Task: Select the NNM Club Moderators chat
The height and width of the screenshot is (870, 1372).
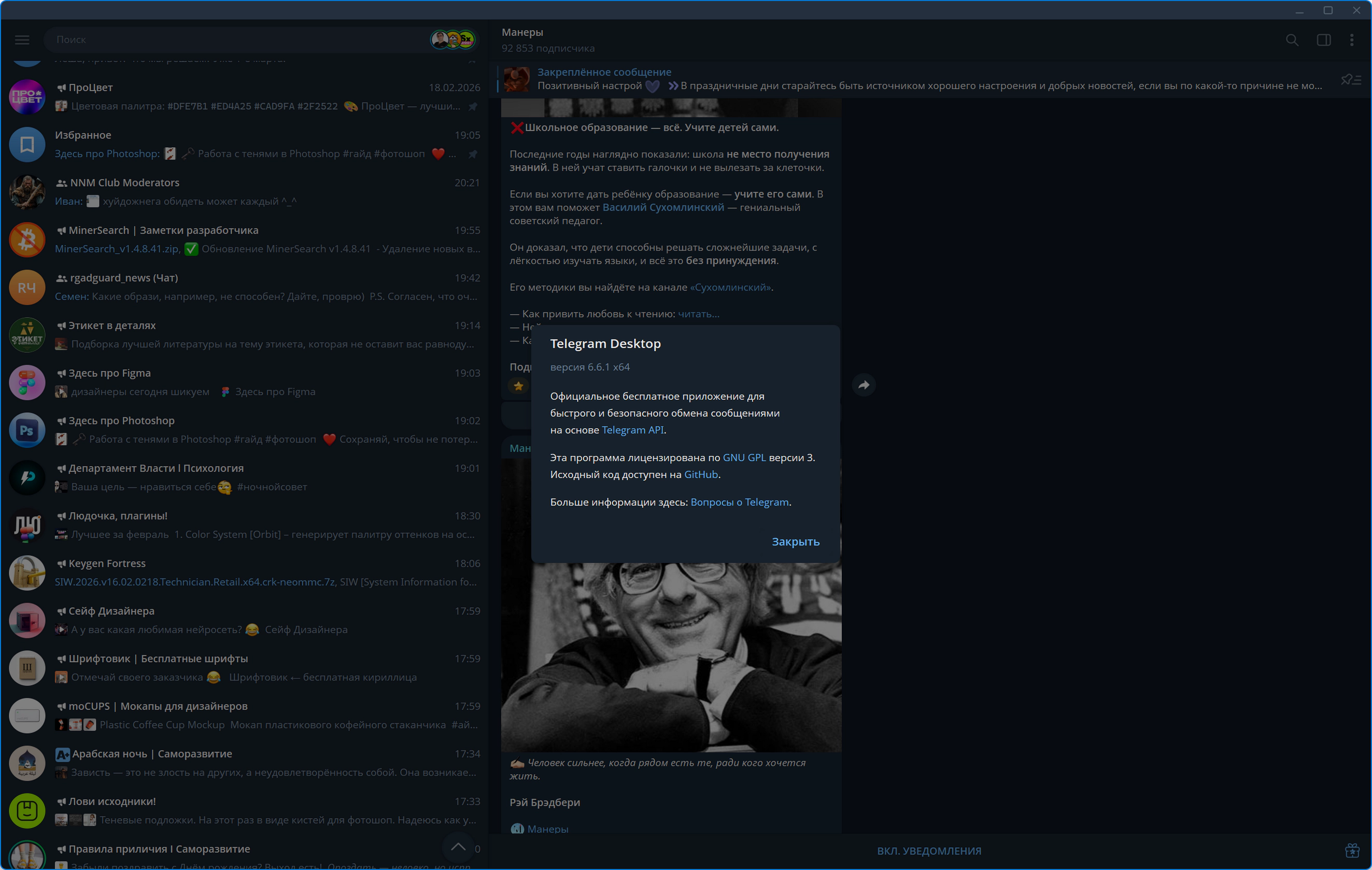Action: [245, 191]
